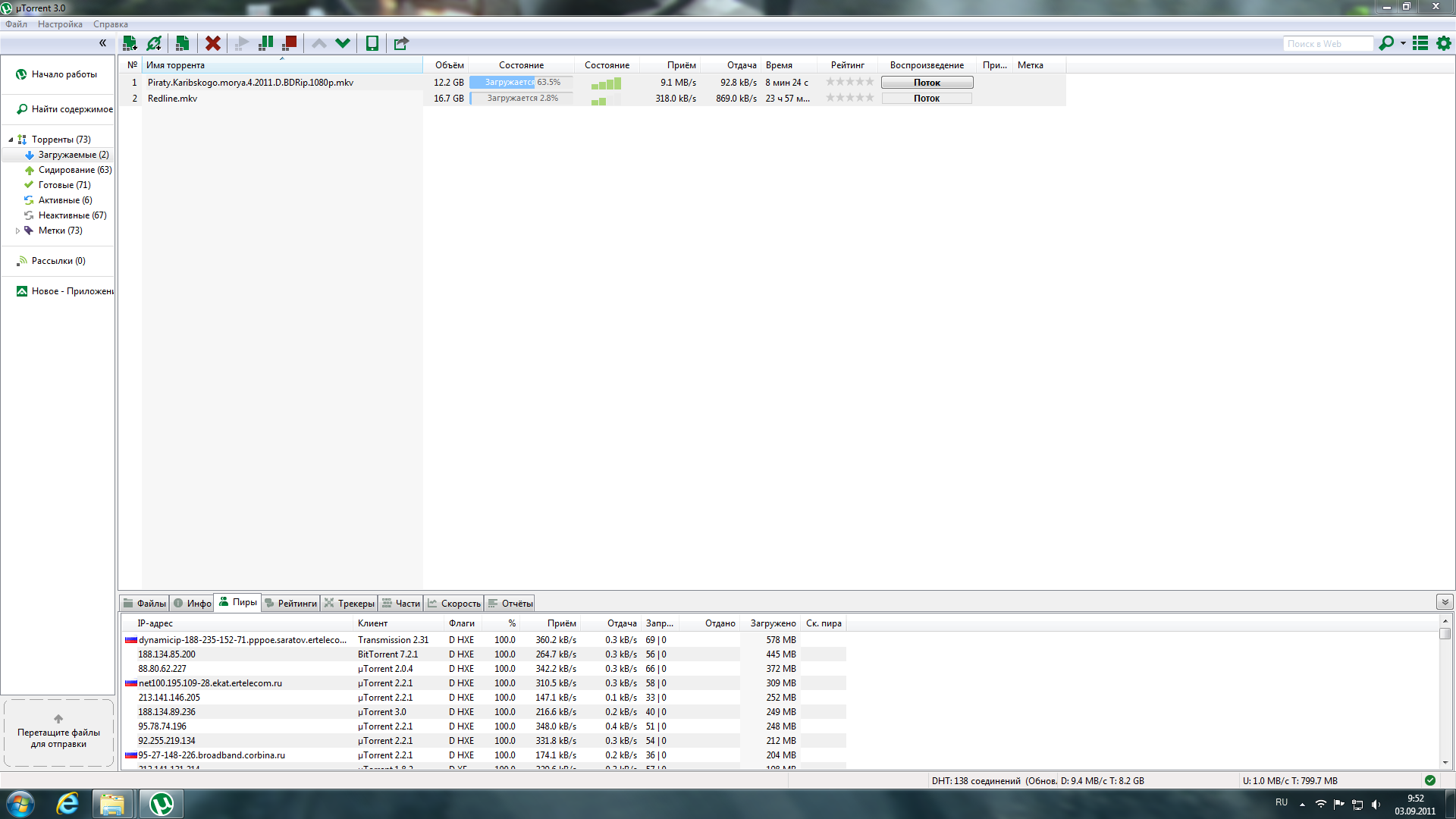Pause the selected torrent
The image size is (1456, 819).
tap(265, 43)
